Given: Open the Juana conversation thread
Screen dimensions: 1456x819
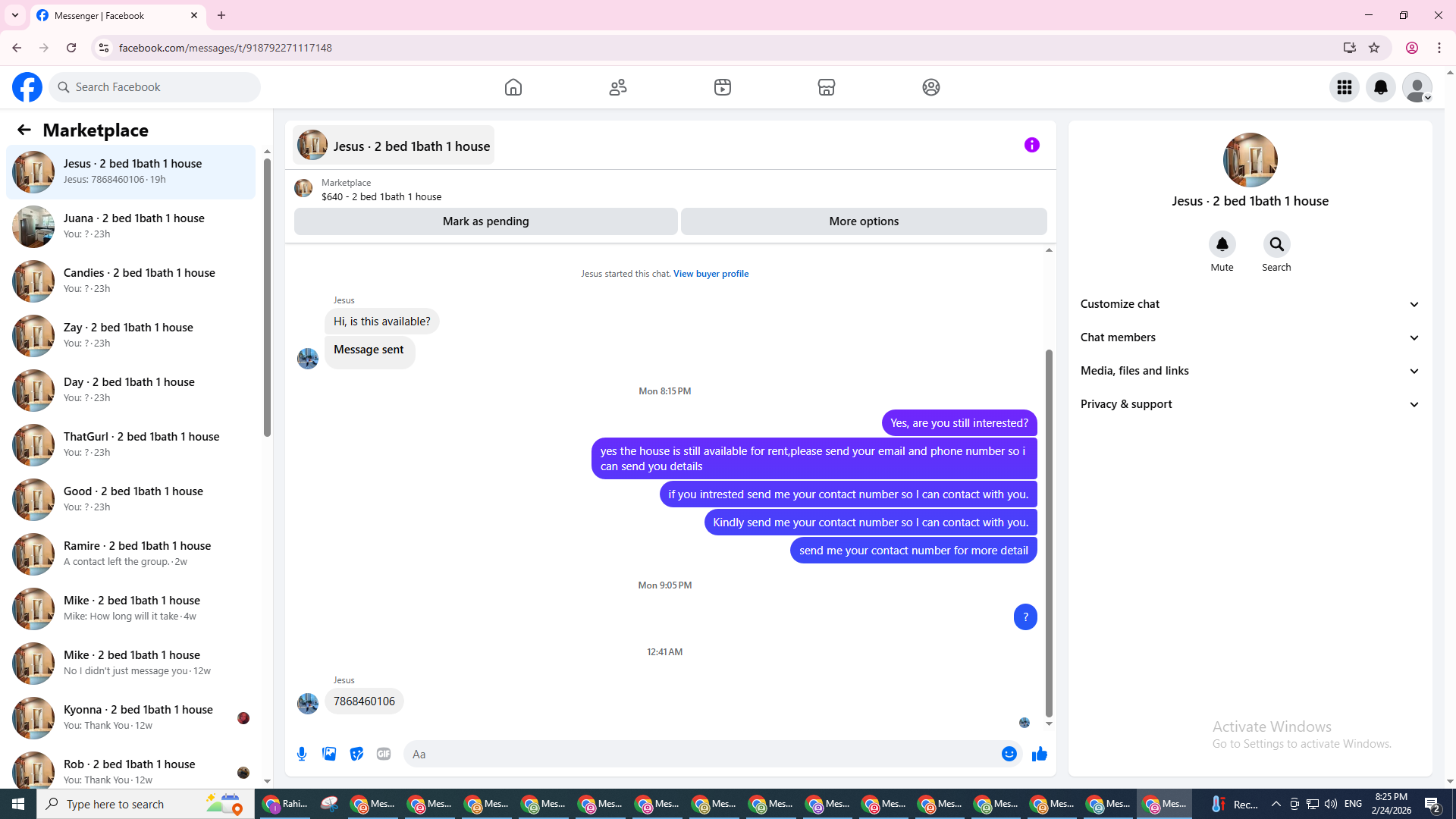Looking at the screenshot, I should tap(133, 226).
